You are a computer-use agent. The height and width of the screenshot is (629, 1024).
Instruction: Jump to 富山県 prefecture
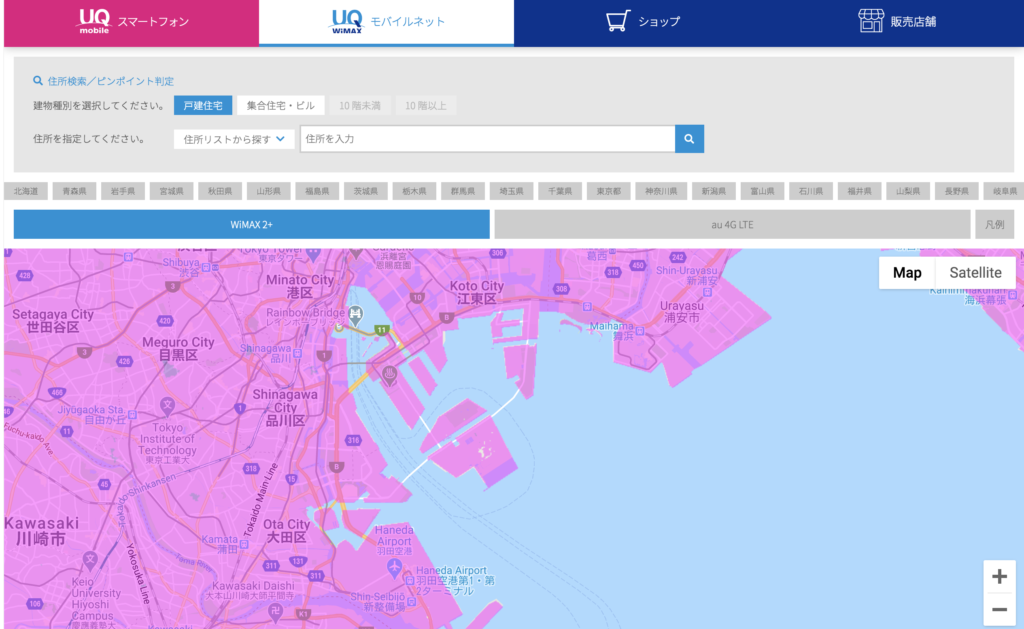click(x=762, y=191)
